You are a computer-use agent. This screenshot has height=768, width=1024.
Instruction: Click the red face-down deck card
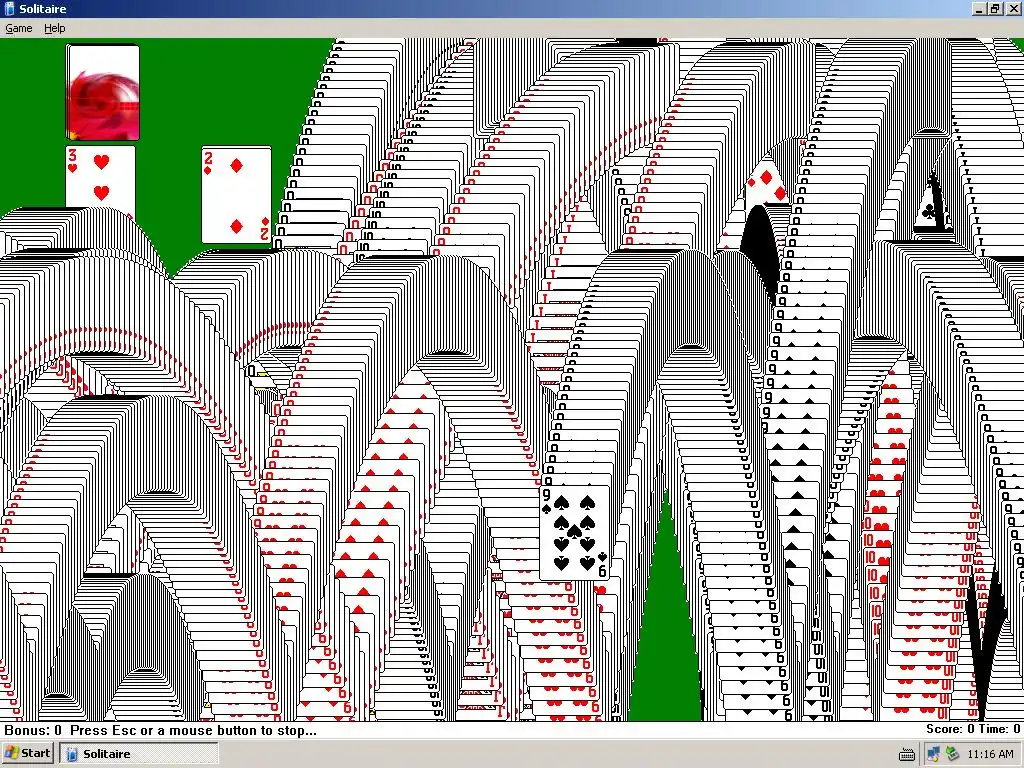(103, 92)
